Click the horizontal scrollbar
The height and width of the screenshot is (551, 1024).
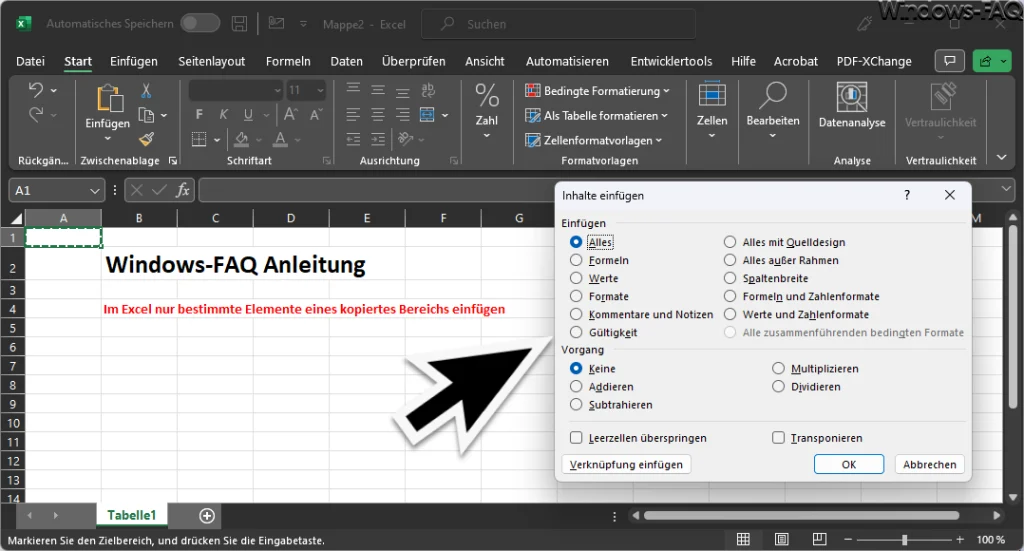click(801, 515)
